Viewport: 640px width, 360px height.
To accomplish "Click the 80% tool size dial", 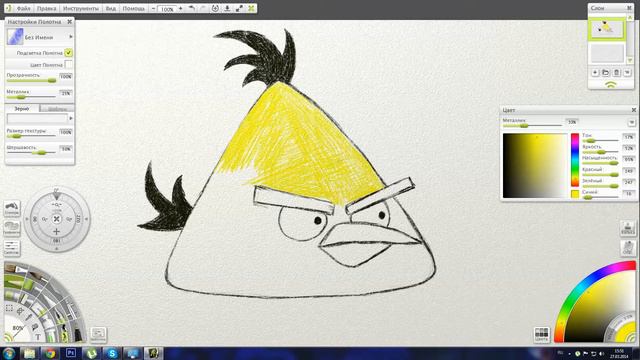I will 17,329.
